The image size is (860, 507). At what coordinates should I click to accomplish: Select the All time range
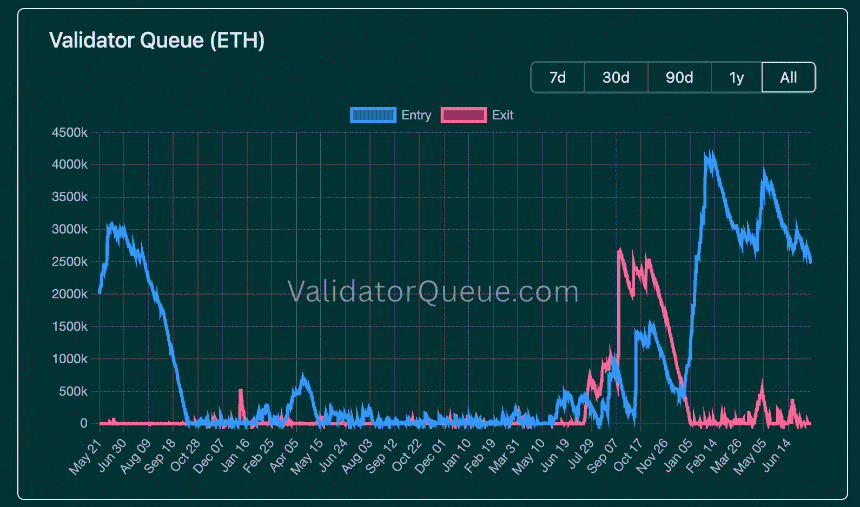pyautogui.click(x=789, y=77)
